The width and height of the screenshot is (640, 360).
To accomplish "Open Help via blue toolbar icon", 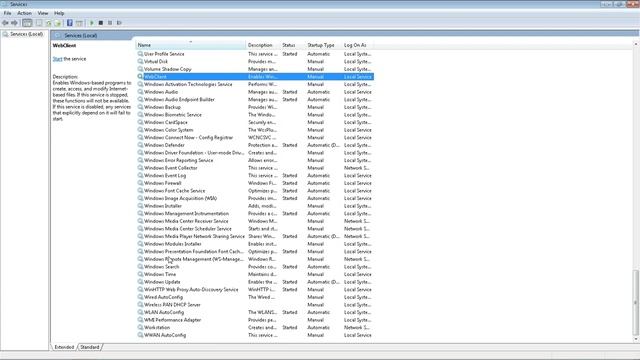I will point(70,23).
